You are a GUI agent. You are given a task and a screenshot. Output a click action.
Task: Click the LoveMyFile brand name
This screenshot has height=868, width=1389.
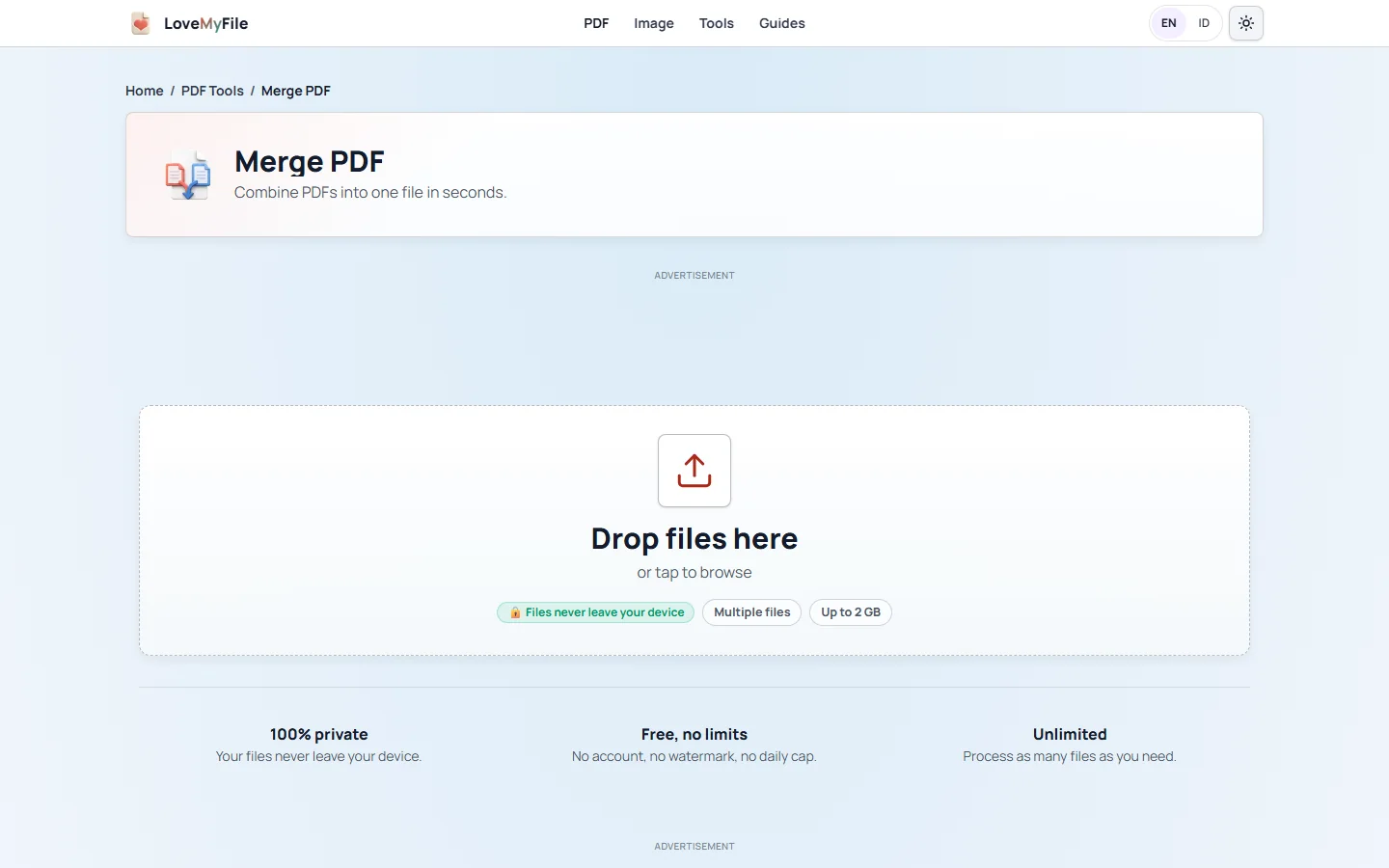206,23
